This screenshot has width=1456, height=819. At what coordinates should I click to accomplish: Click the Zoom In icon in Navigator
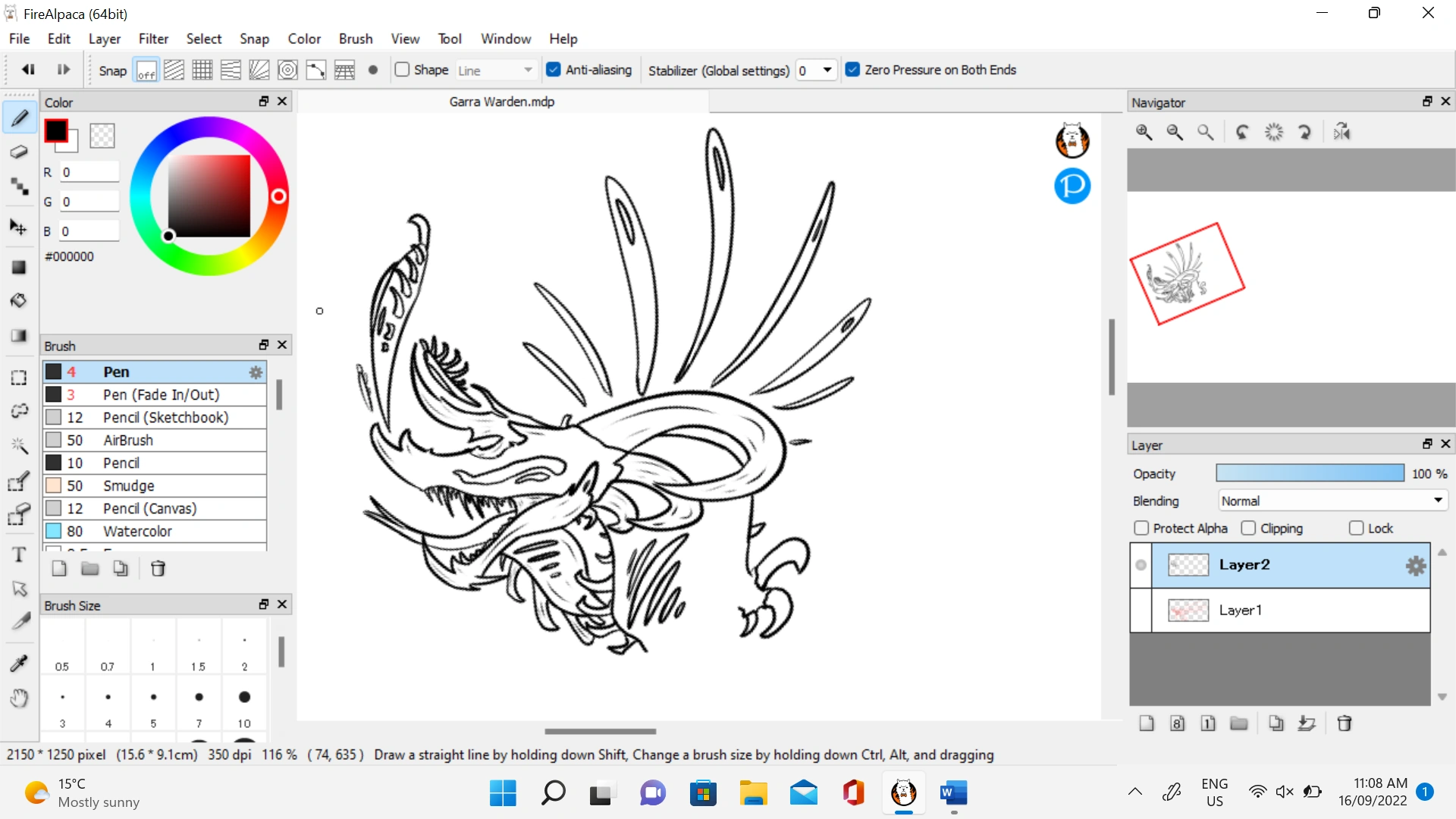point(1144,132)
